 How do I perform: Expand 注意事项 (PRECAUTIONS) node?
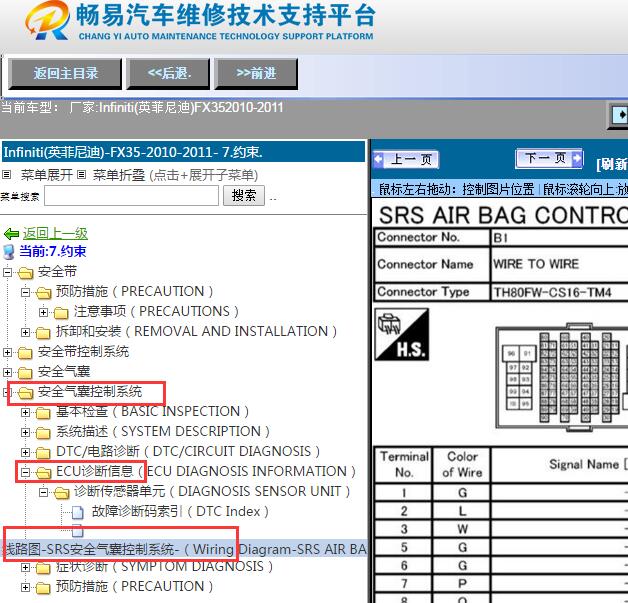pos(43,312)
